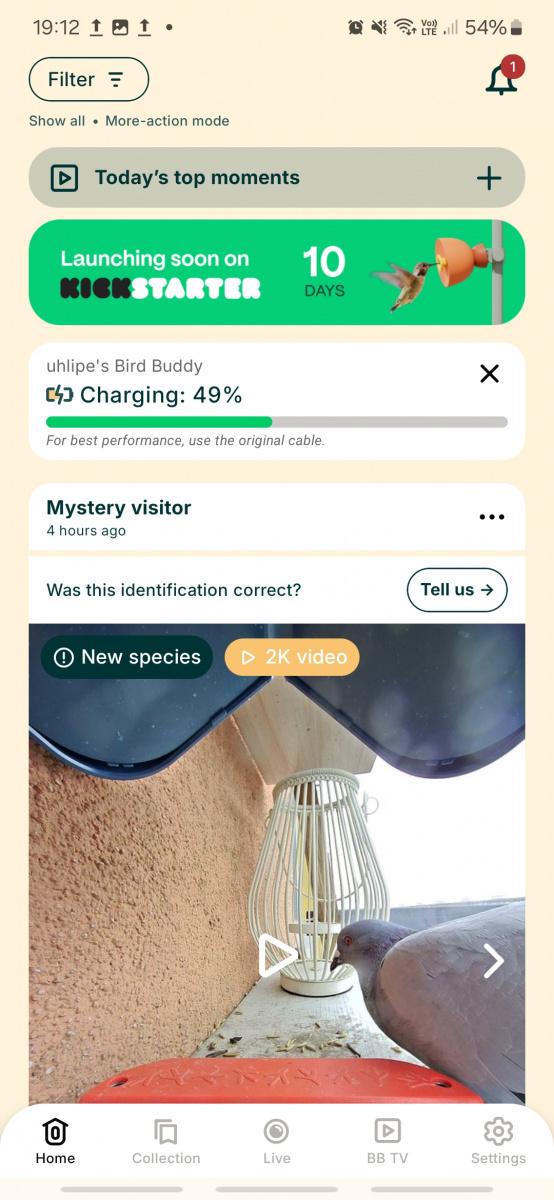
Task: Tap the New species badge
Action: 127,657
